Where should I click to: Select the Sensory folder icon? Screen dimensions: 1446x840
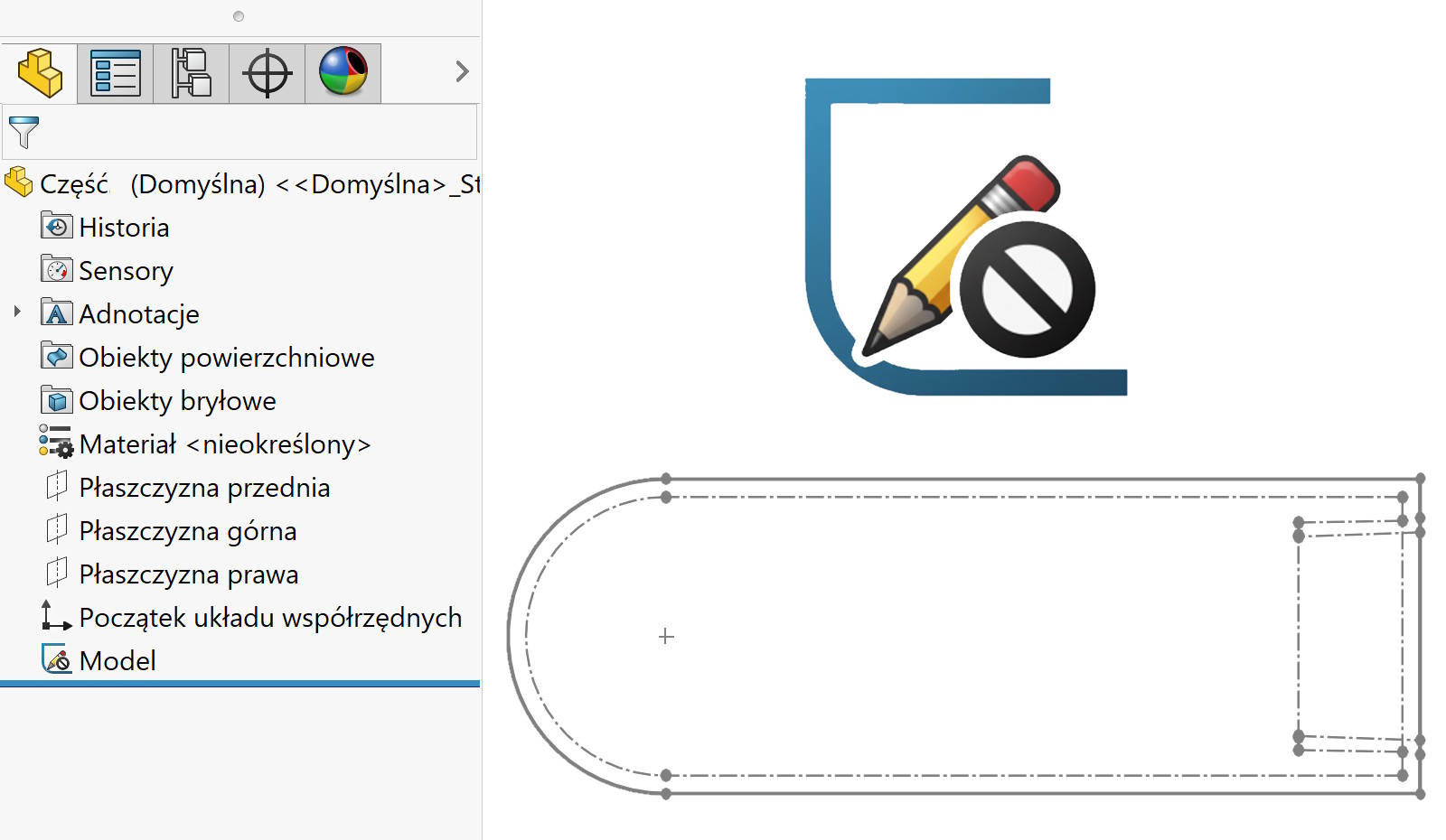[57, 270]
